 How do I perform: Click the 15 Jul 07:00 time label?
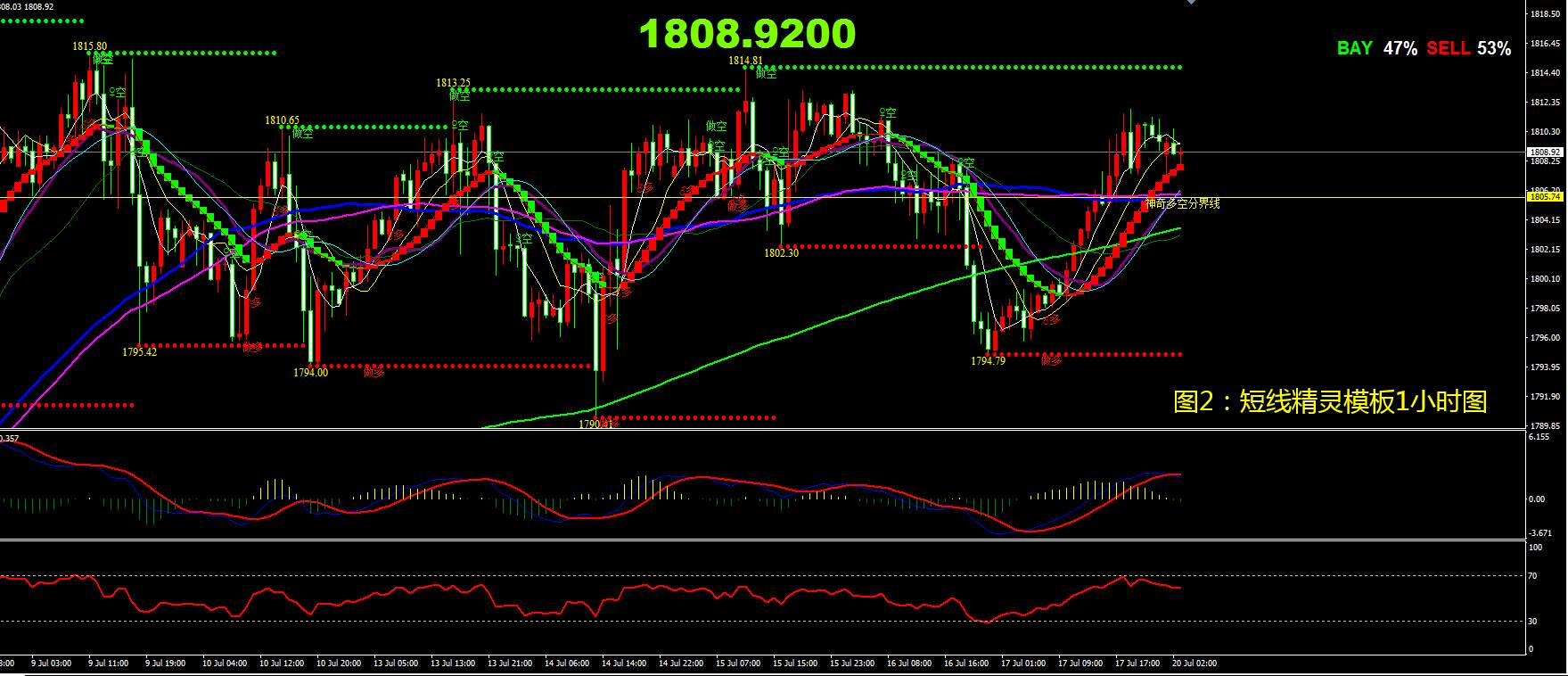[738, 664]
